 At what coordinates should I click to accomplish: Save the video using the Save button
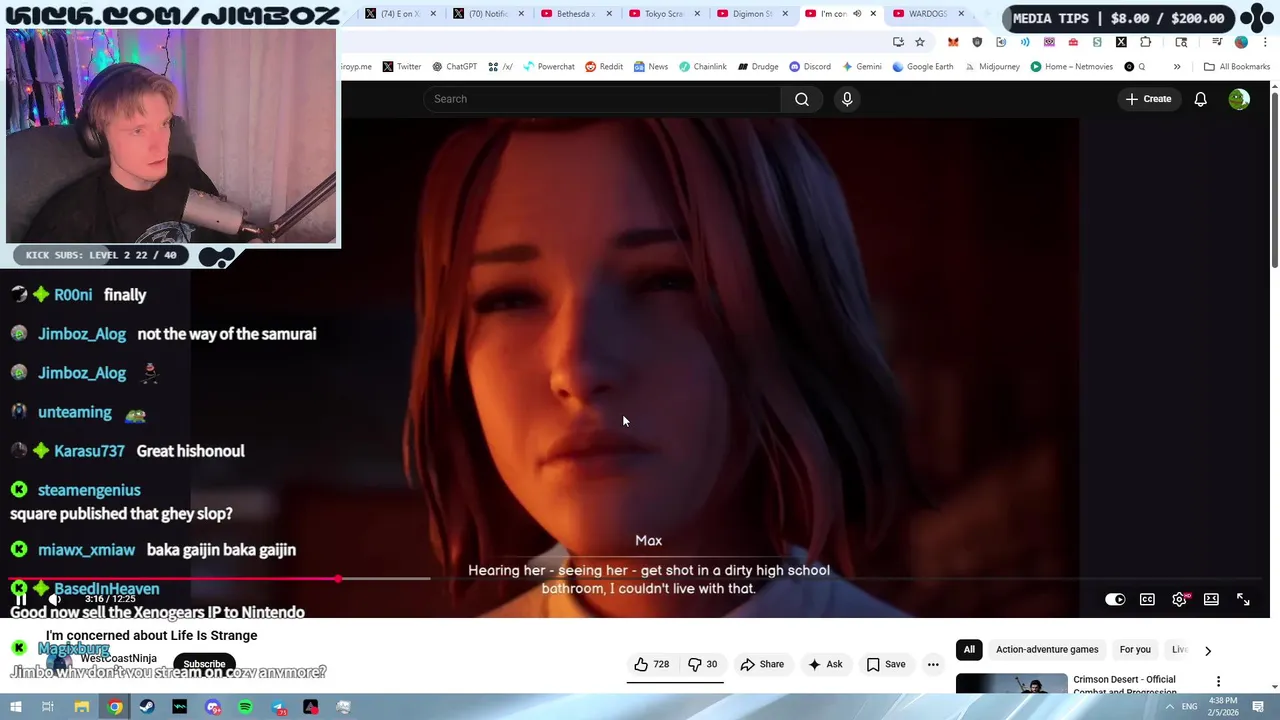click(886, 664)
